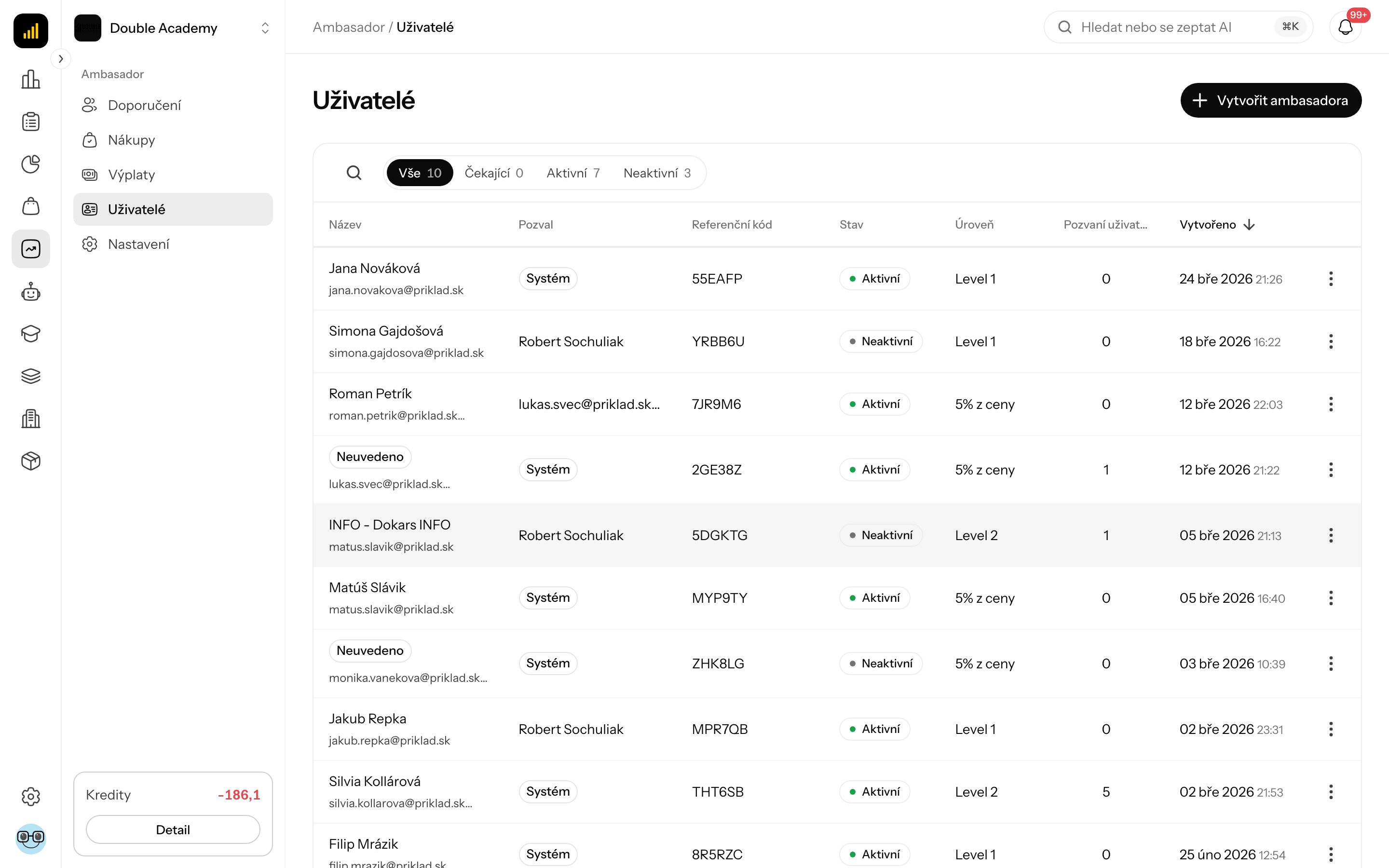Switch to the Aktivní filter tab
The width and height of the screenshot is (1389, 868).
tap(573, 173)
